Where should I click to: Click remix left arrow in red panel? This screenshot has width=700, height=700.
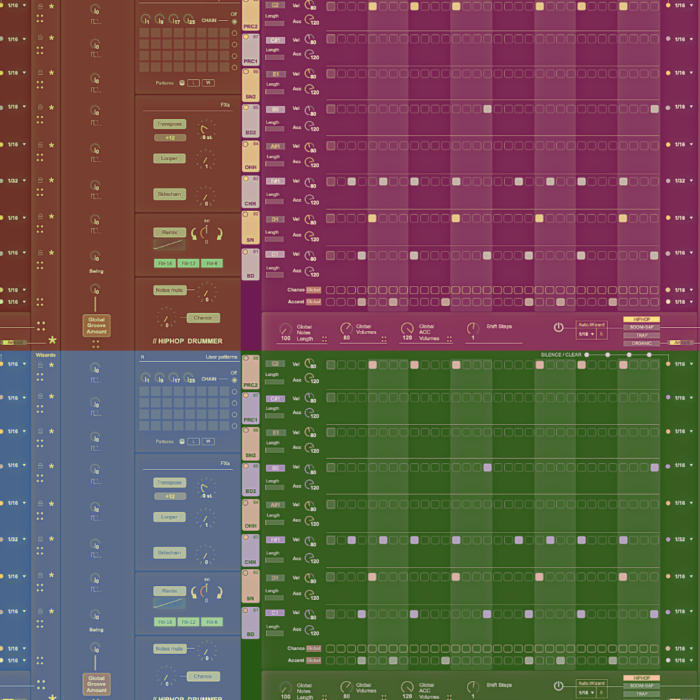[x=193, y=233]
